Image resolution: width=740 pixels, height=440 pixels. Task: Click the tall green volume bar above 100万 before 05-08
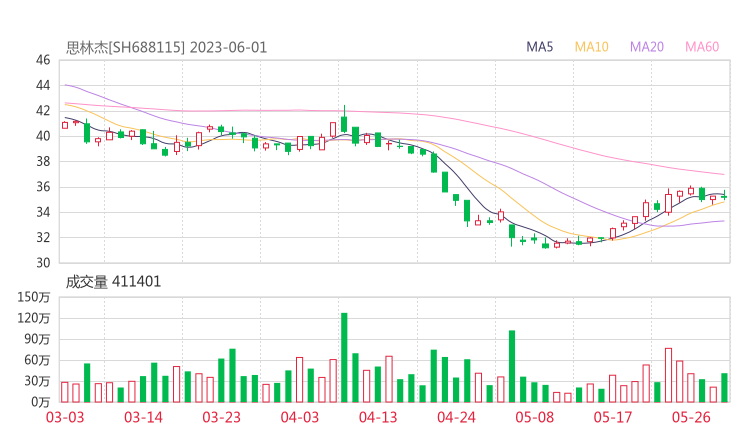pyautogui.click(x=512, y=366)
